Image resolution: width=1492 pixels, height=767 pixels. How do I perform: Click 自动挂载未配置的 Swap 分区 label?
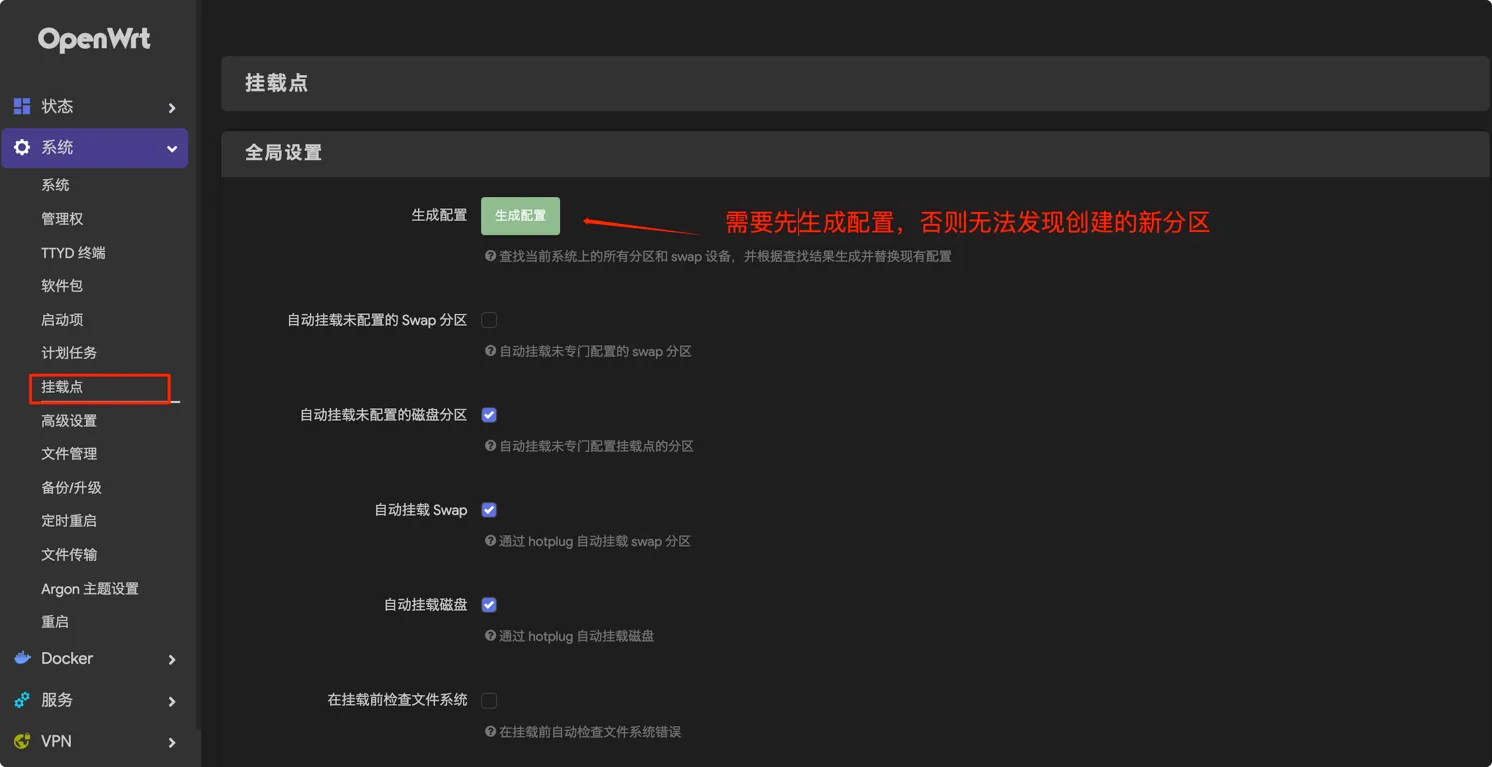pos(377,320)
